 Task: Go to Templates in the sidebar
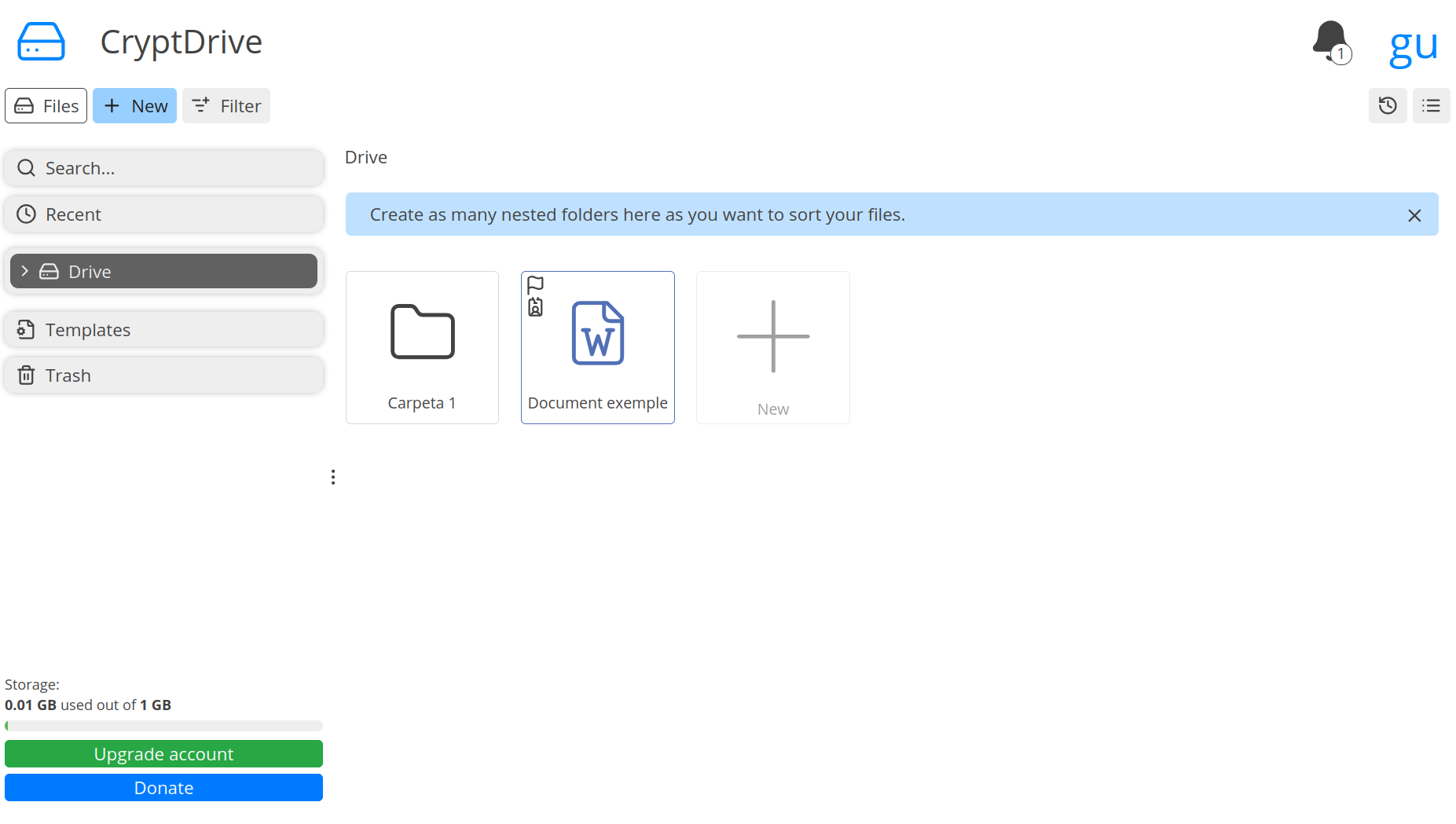point(164,329)
